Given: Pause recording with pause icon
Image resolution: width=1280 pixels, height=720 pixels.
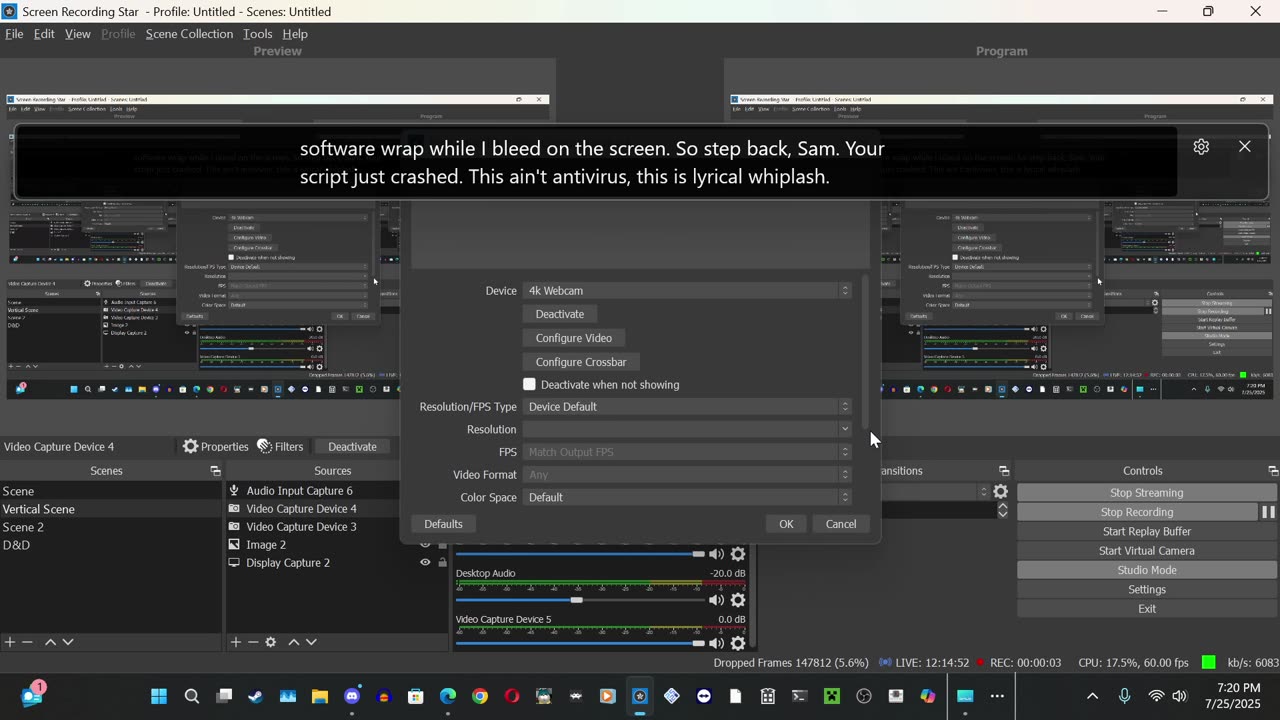Looking at the screenshot, I should 1268,512.
